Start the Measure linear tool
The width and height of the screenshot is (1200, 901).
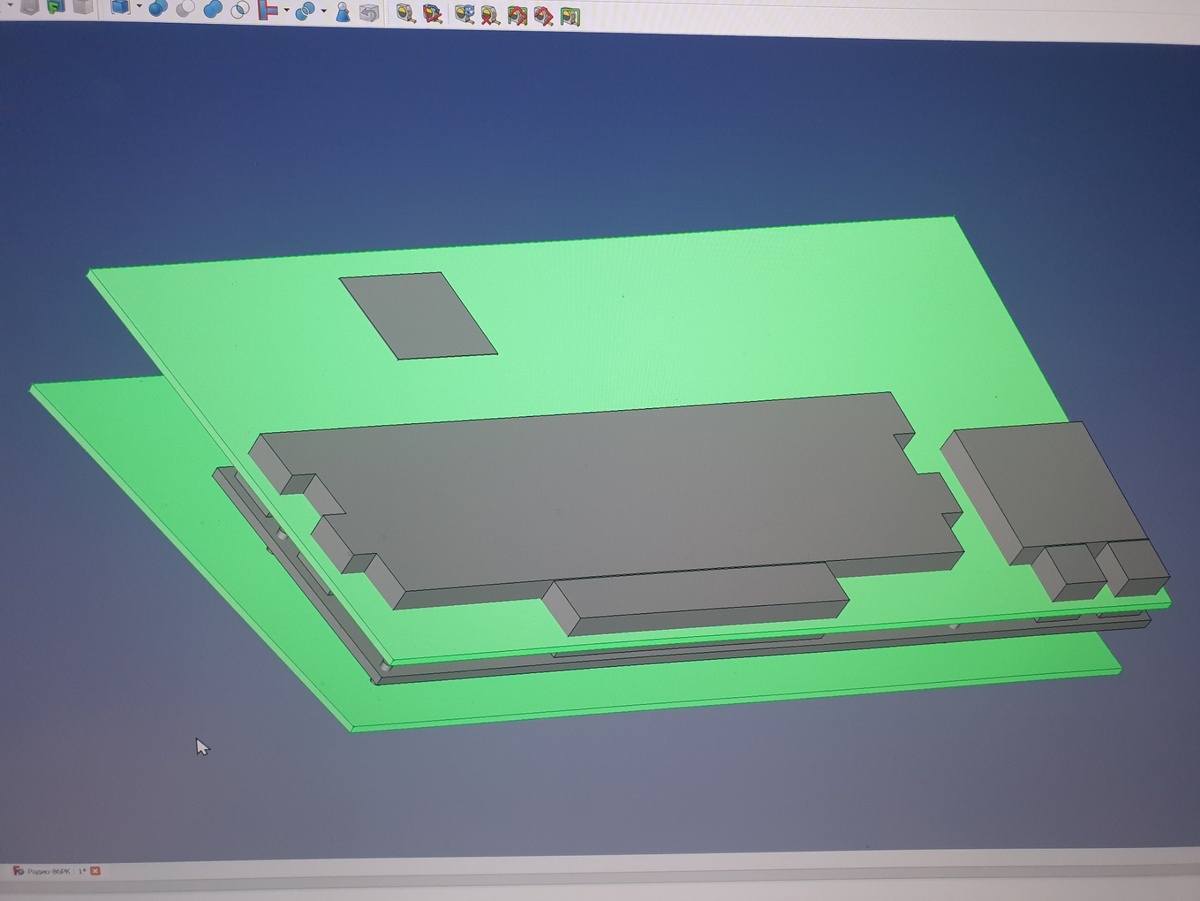coord(405,14)
